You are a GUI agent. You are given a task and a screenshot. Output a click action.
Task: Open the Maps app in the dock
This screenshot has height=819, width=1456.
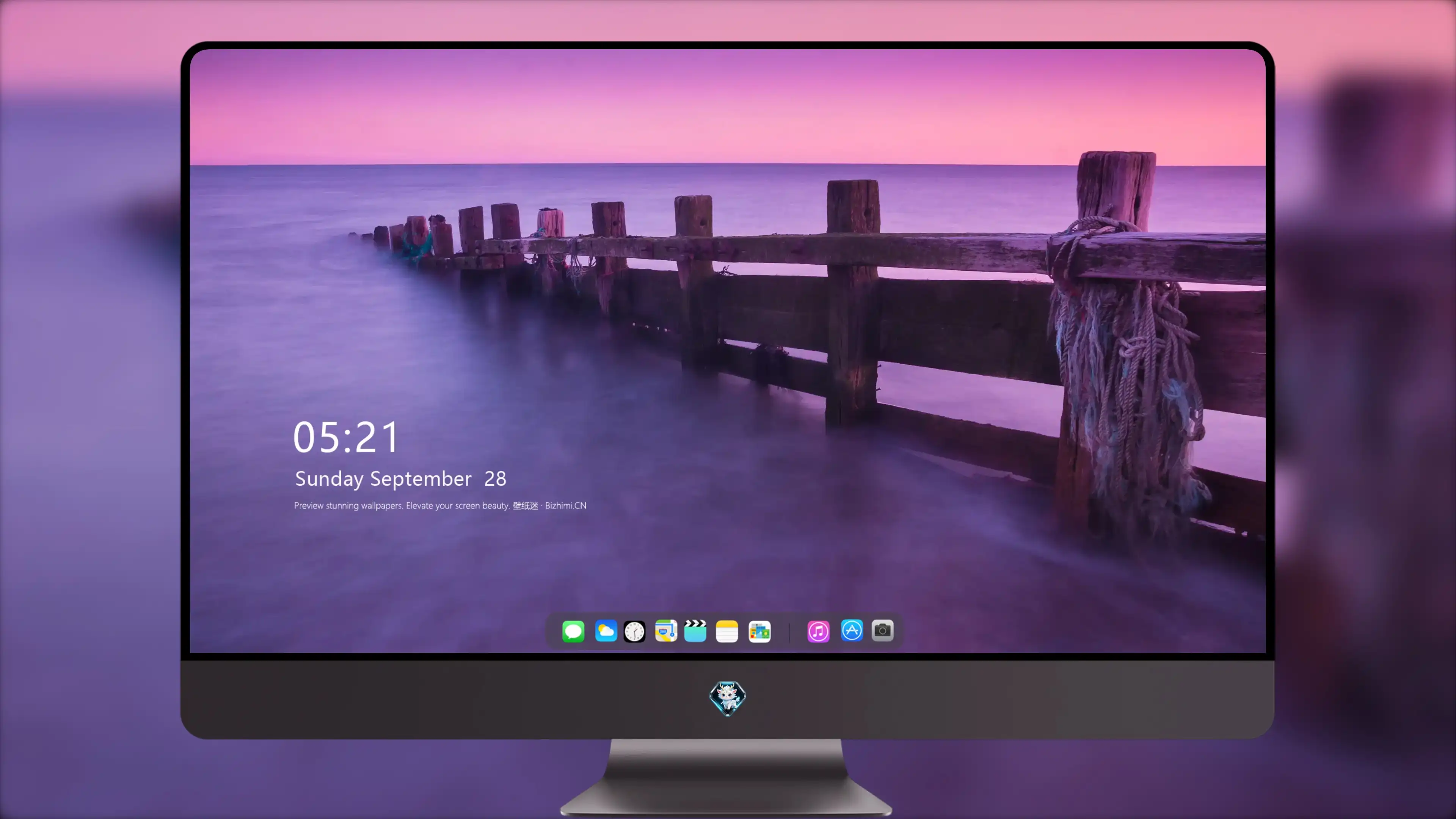666,631
